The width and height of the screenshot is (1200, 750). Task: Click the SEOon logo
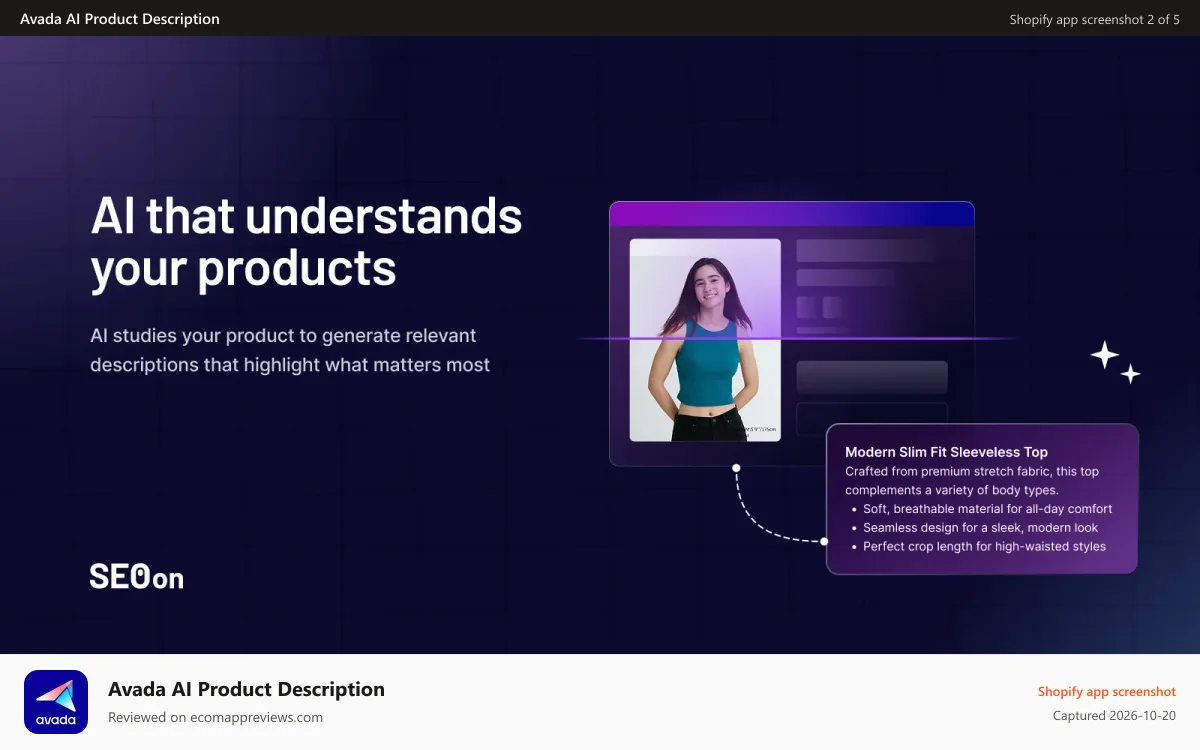coord(136,576)
